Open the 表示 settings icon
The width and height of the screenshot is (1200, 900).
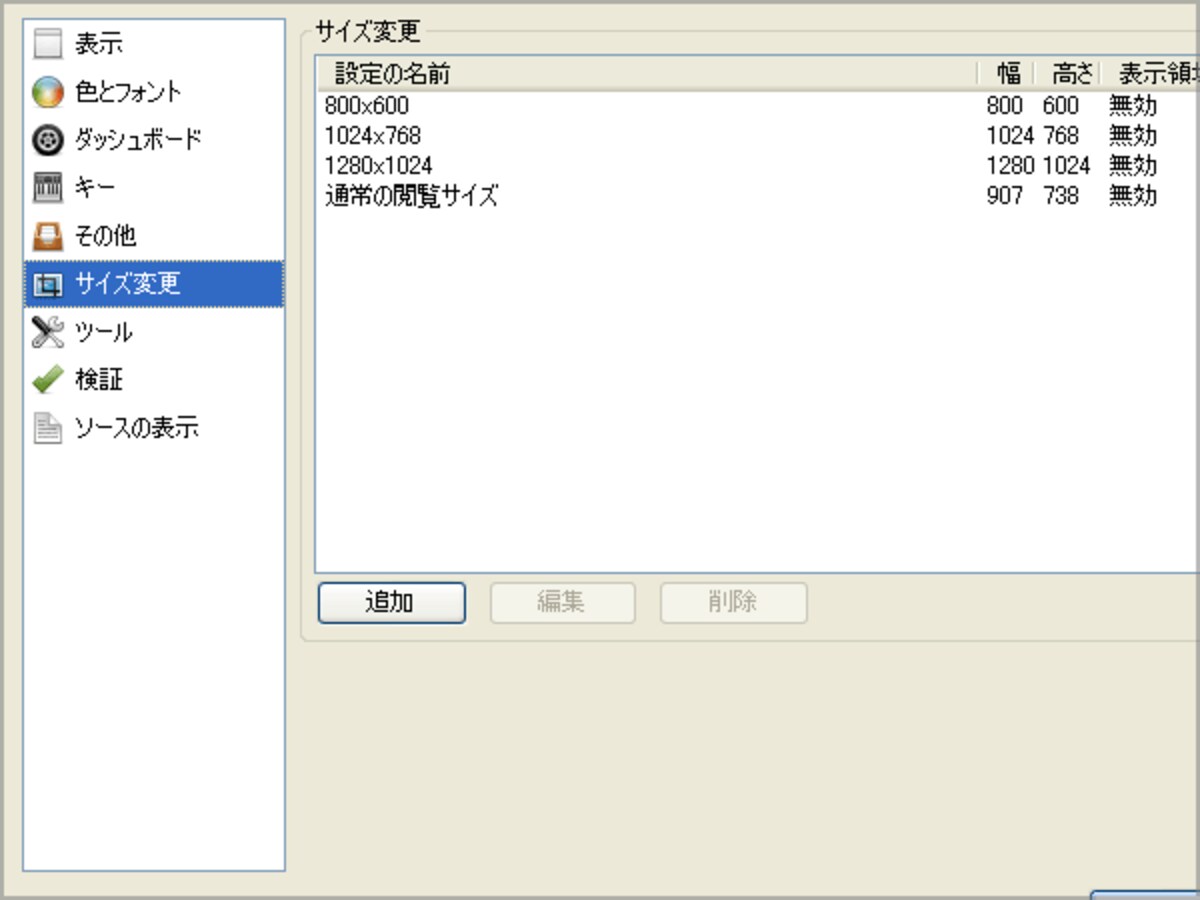pyautogui.click(x=47, y=45)
